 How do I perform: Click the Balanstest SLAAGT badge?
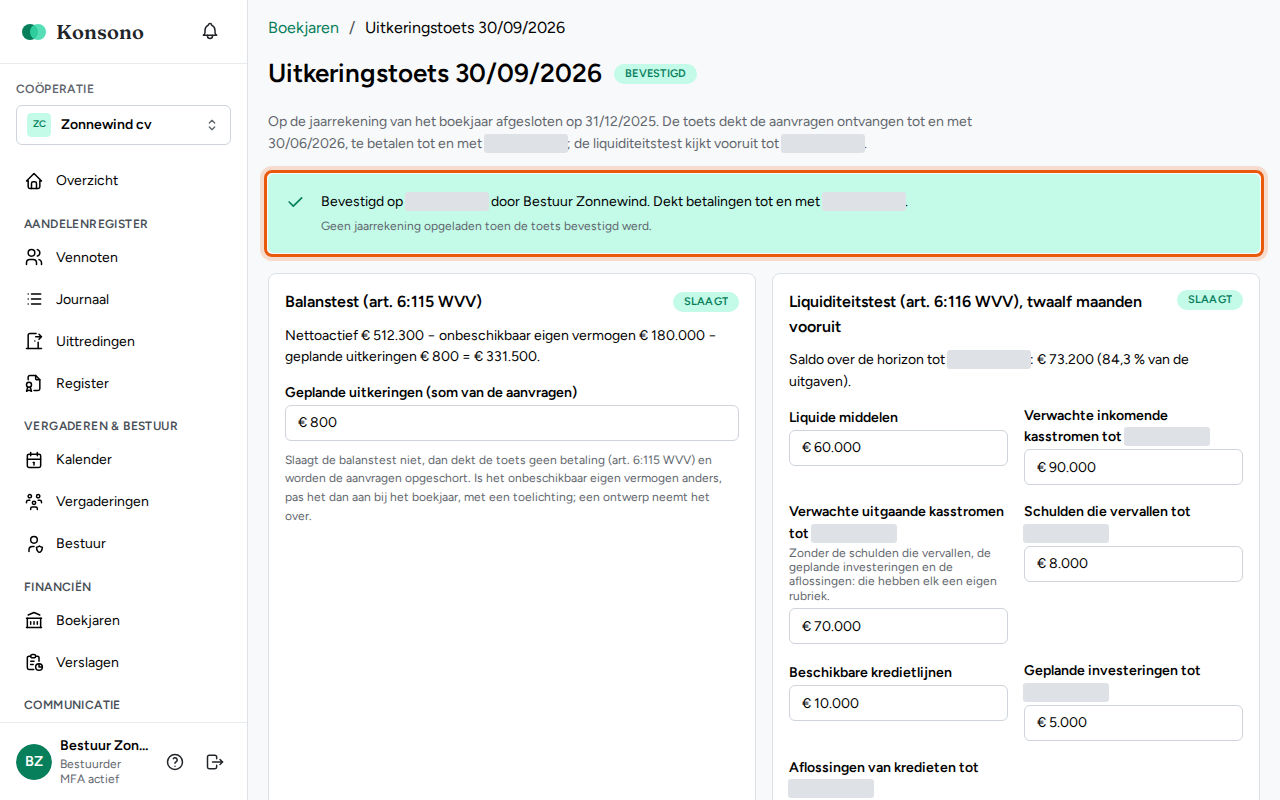(x=706, y=302)
